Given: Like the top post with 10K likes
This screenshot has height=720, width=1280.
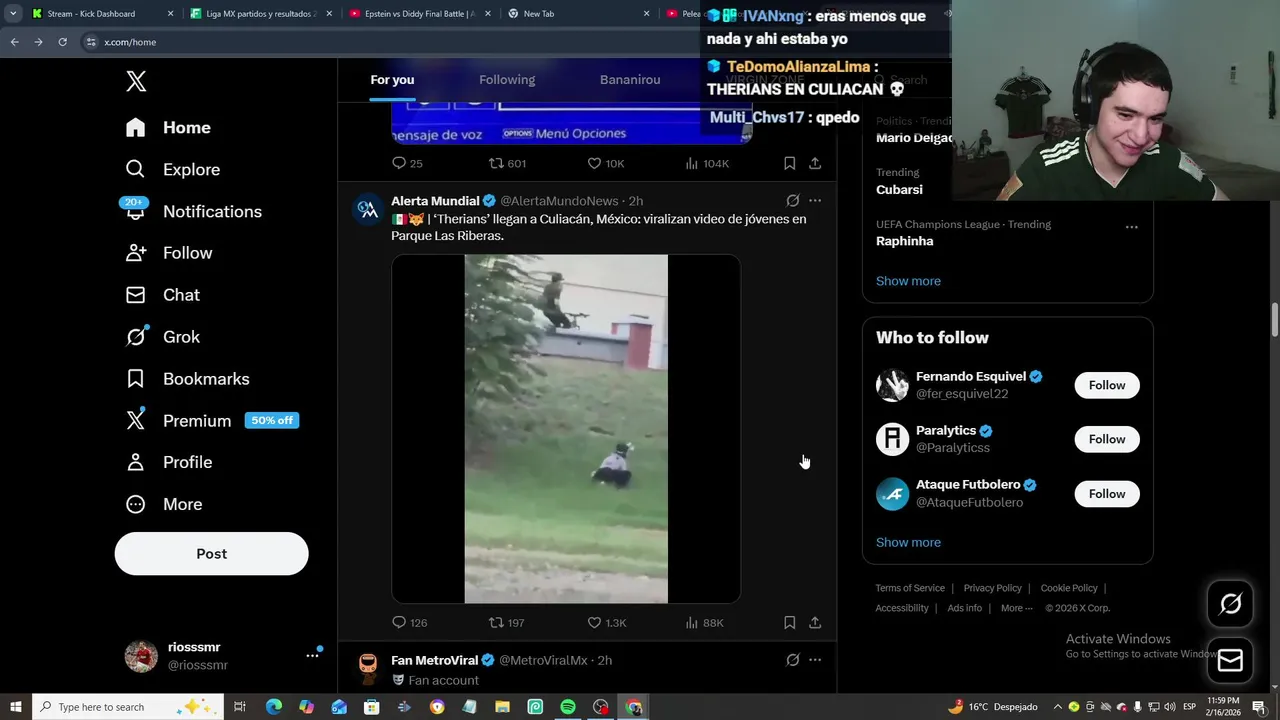Looking at the screenshot, I should [605, 163].
